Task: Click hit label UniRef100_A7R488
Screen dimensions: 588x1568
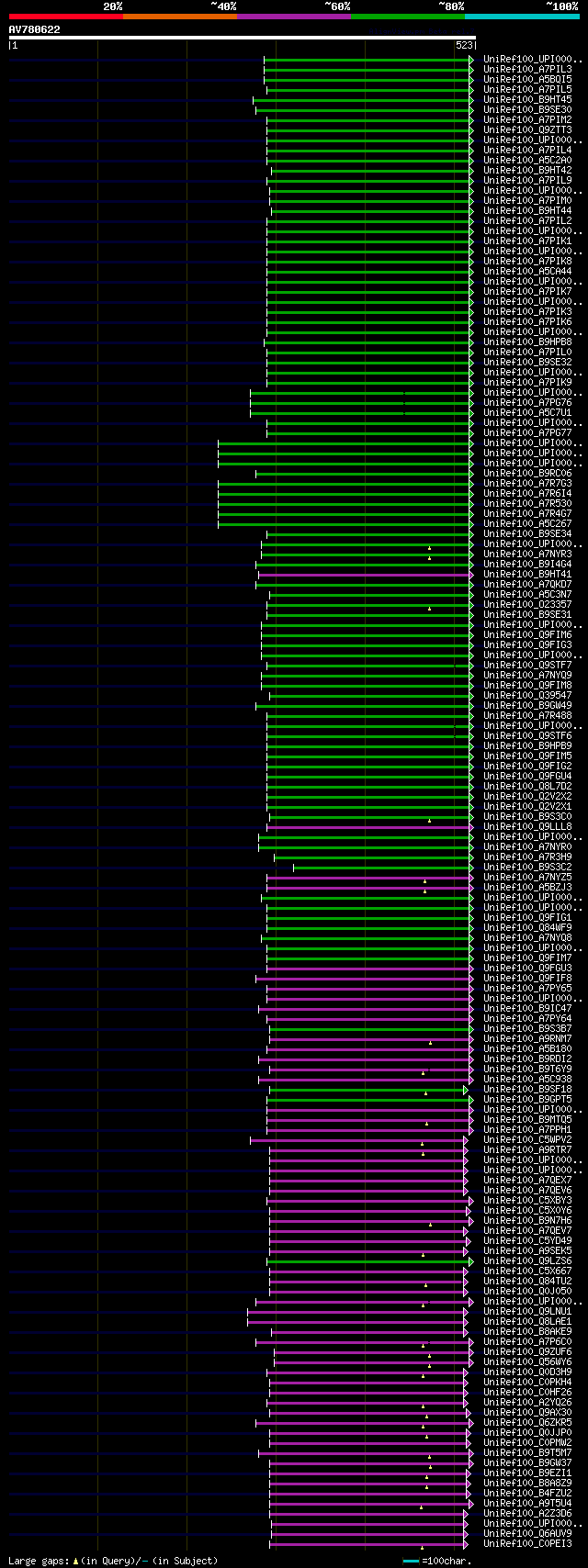Action: coord(527,715)
